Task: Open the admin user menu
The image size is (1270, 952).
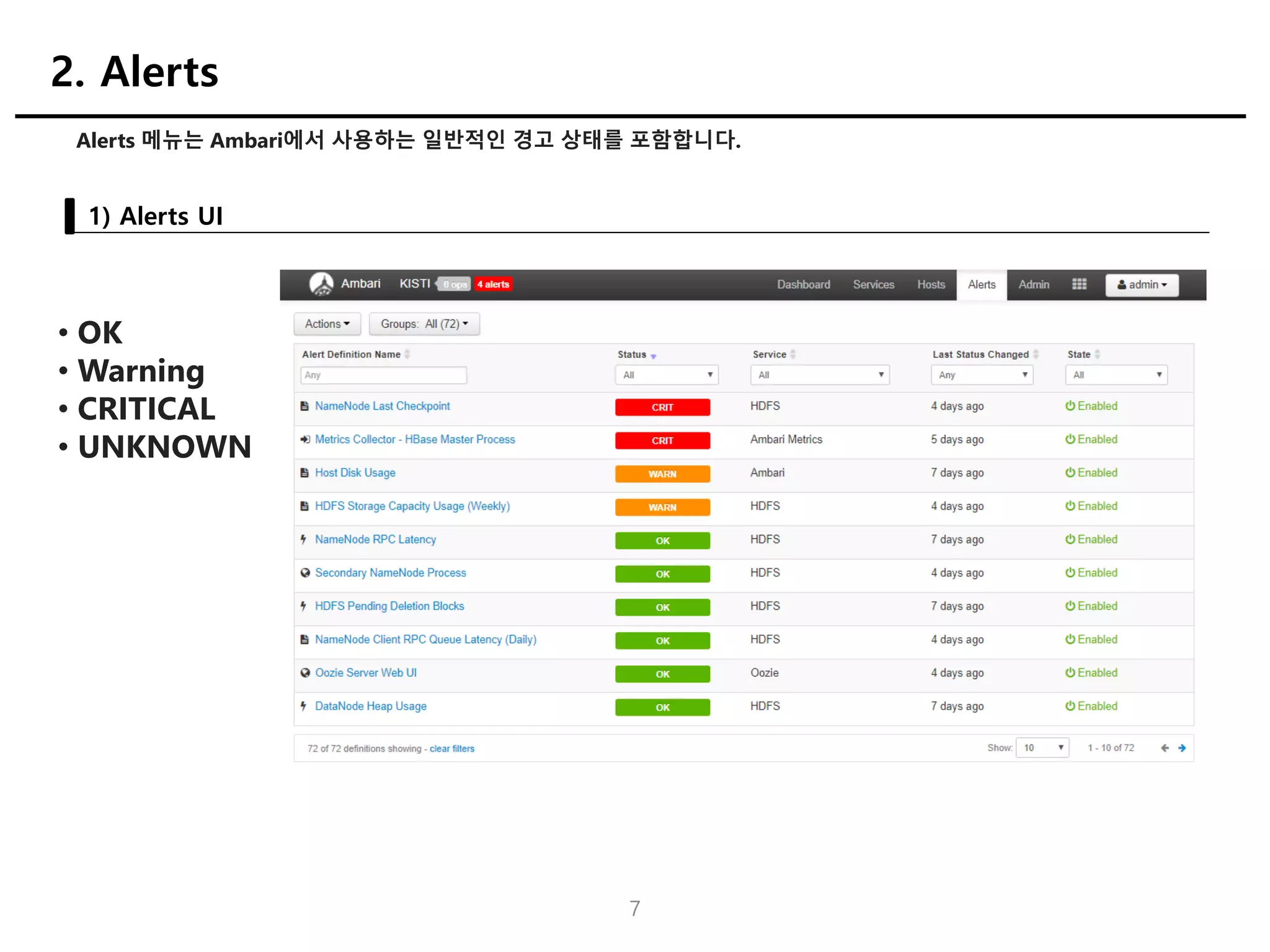Action: pyautogui.click(x=1142, y=284)
